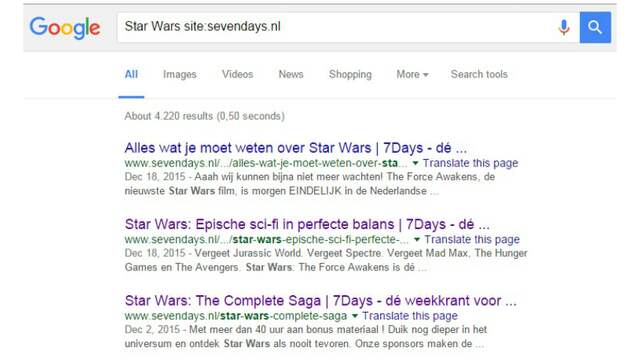Open 'Star Wars: The Complete Saga' result

[x=320, y=301]
